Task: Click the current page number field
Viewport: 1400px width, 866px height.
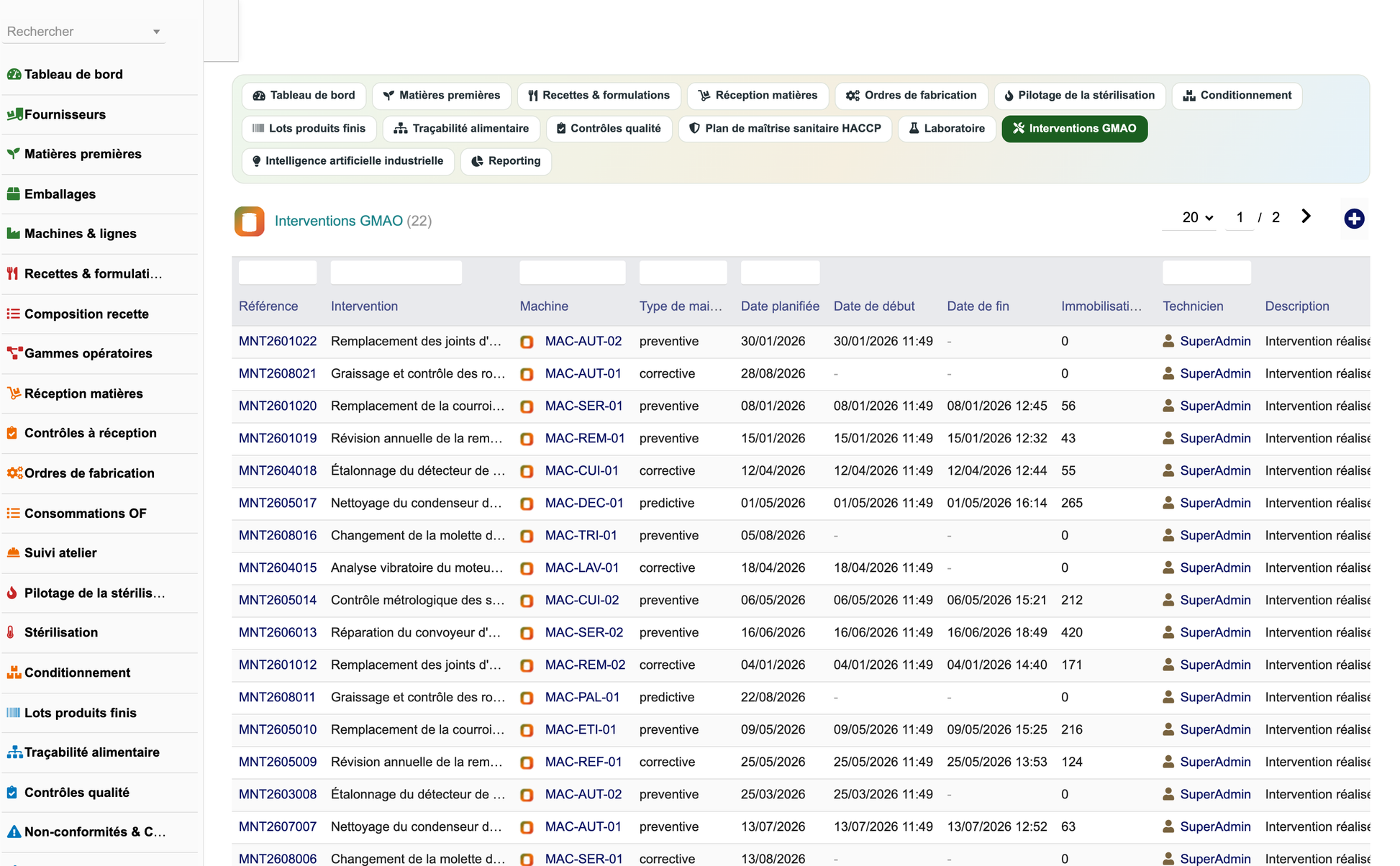Action: pyautogui.click(x=1240, y=217)
